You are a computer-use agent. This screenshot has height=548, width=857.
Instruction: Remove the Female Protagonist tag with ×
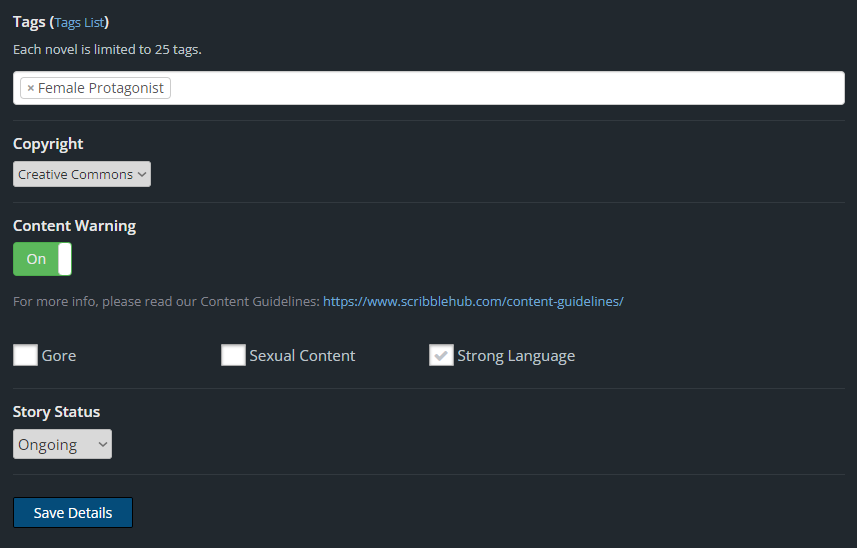pyautogui.click(x=30, y=88)
